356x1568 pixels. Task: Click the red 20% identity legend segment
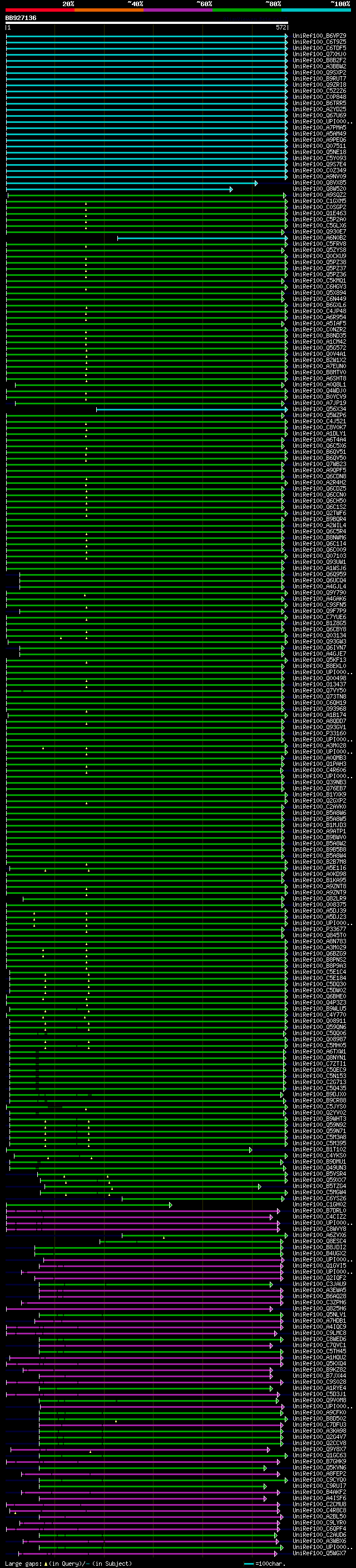pos(40,10)
